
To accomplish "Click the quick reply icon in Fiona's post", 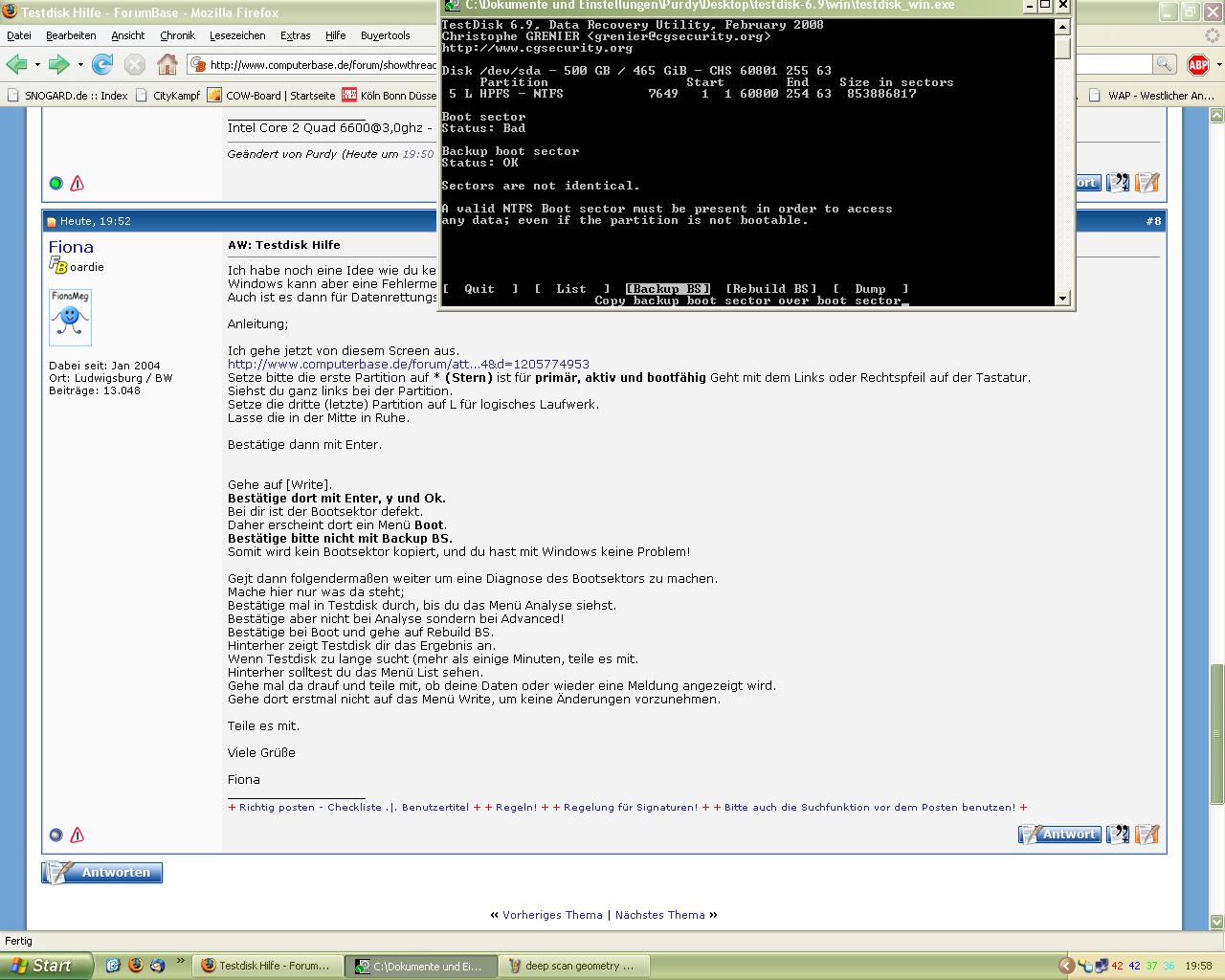I will coord(1147,835).
